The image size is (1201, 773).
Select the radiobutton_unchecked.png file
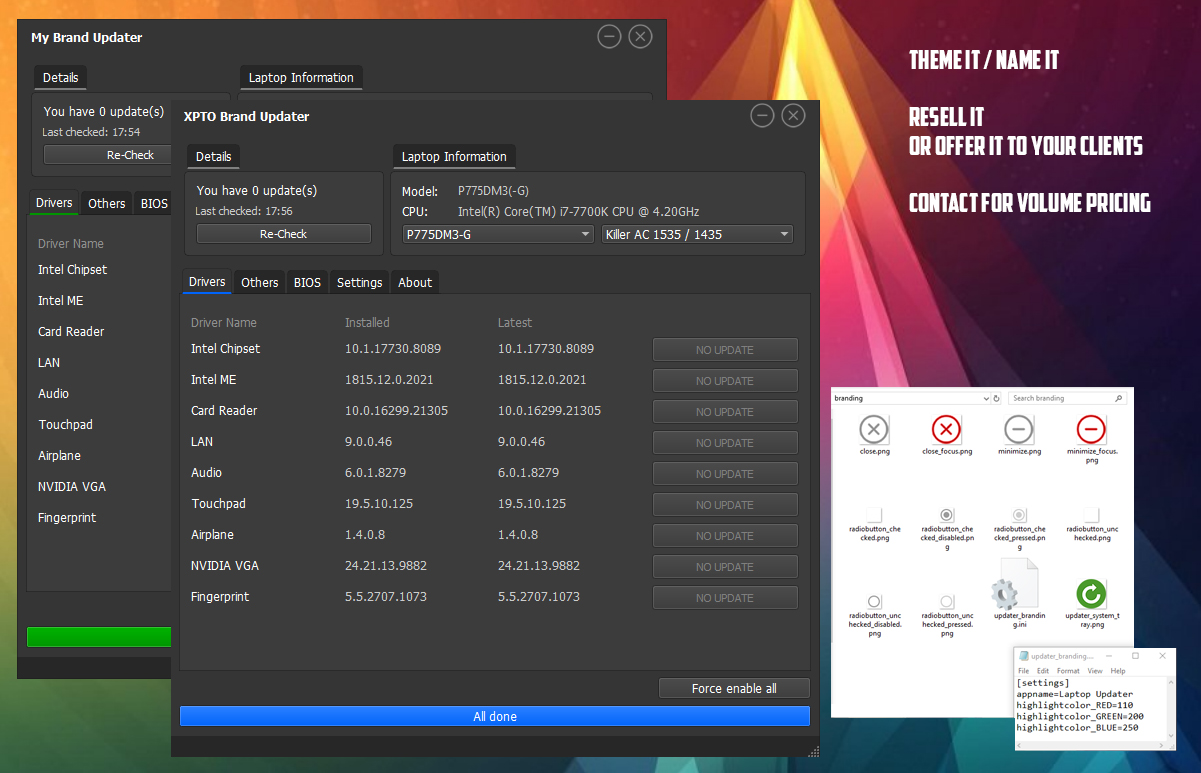pyautogui.click(x=1090, y=513)
